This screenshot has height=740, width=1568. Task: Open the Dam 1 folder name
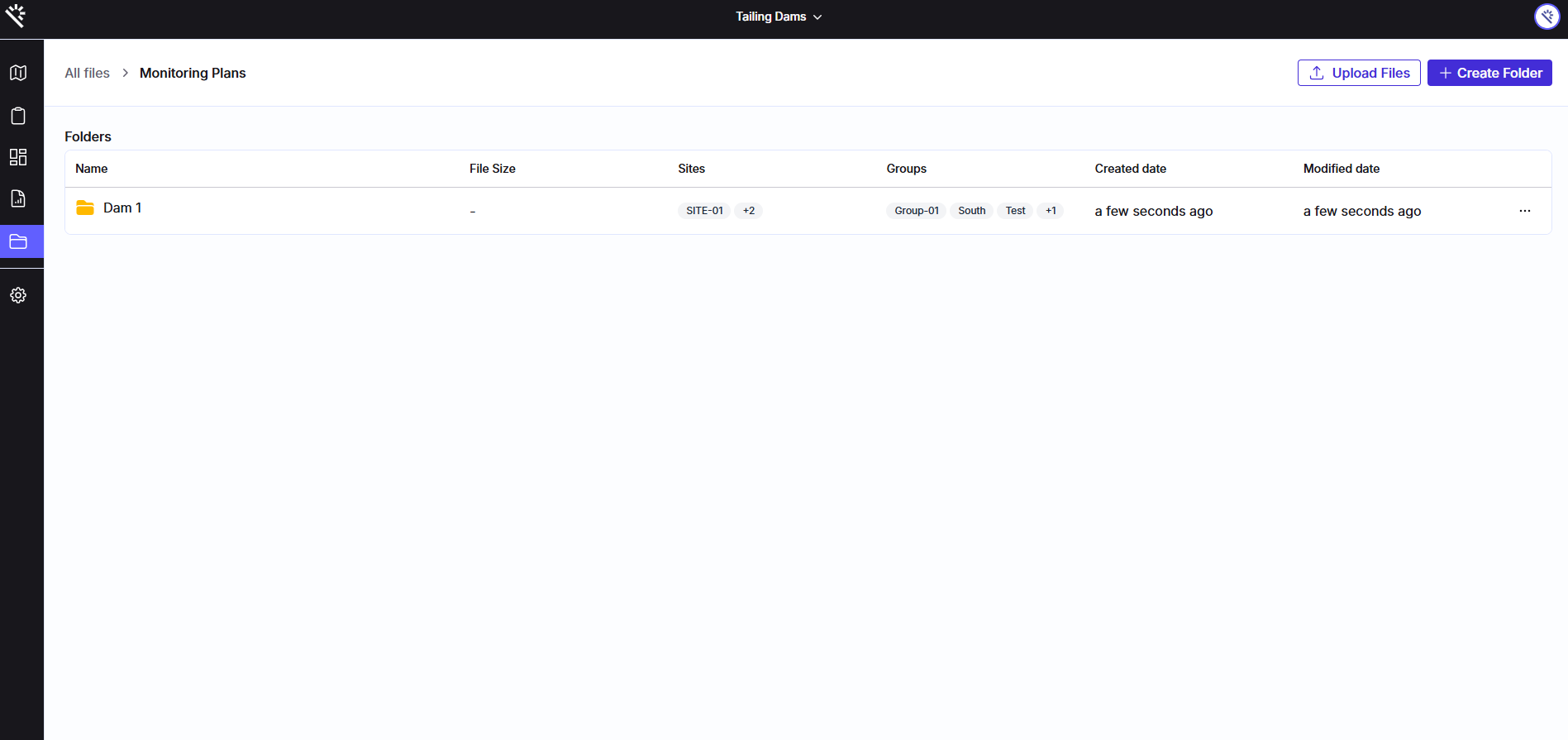point(122,208)
